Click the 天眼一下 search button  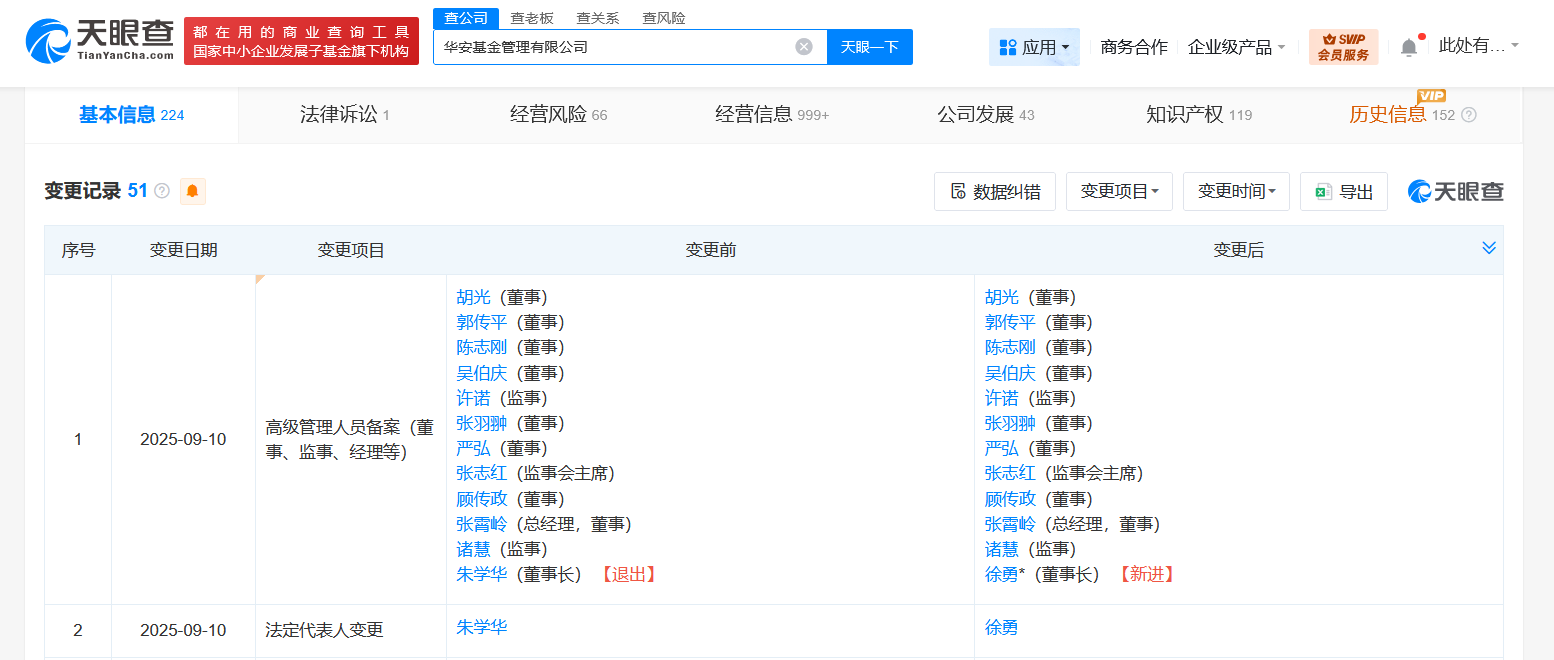point(869,46)
